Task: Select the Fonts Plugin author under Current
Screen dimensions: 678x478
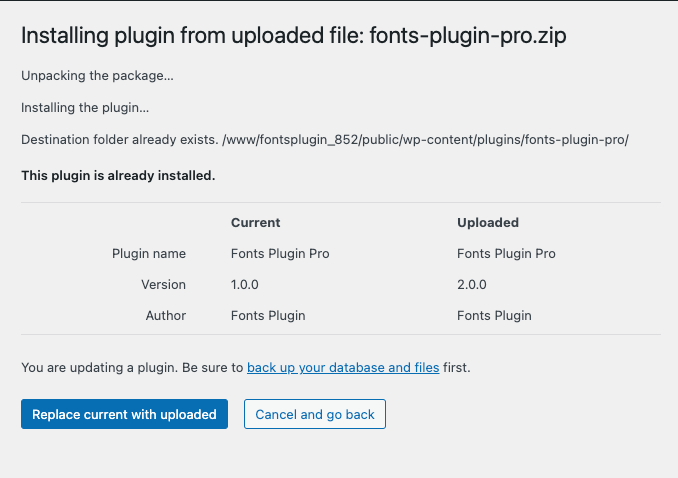Action: 268,315
